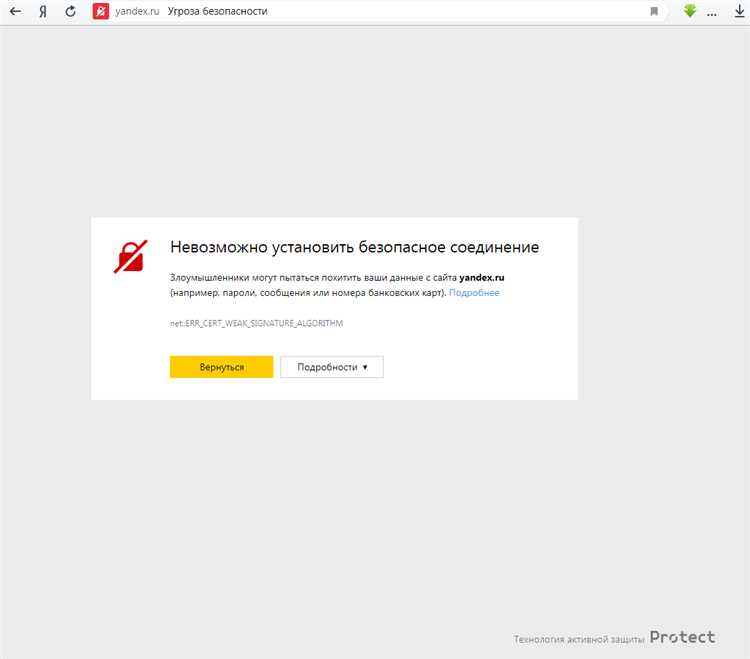Open the Downloads panel icon at far right
The height and width of the screenshot is (659, 750).
point(739,11)
